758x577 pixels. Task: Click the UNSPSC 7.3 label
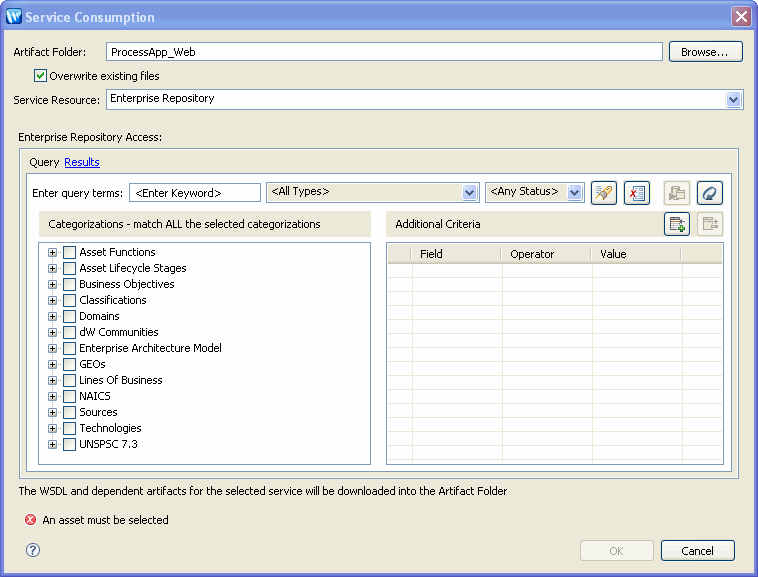pos(108,444)
